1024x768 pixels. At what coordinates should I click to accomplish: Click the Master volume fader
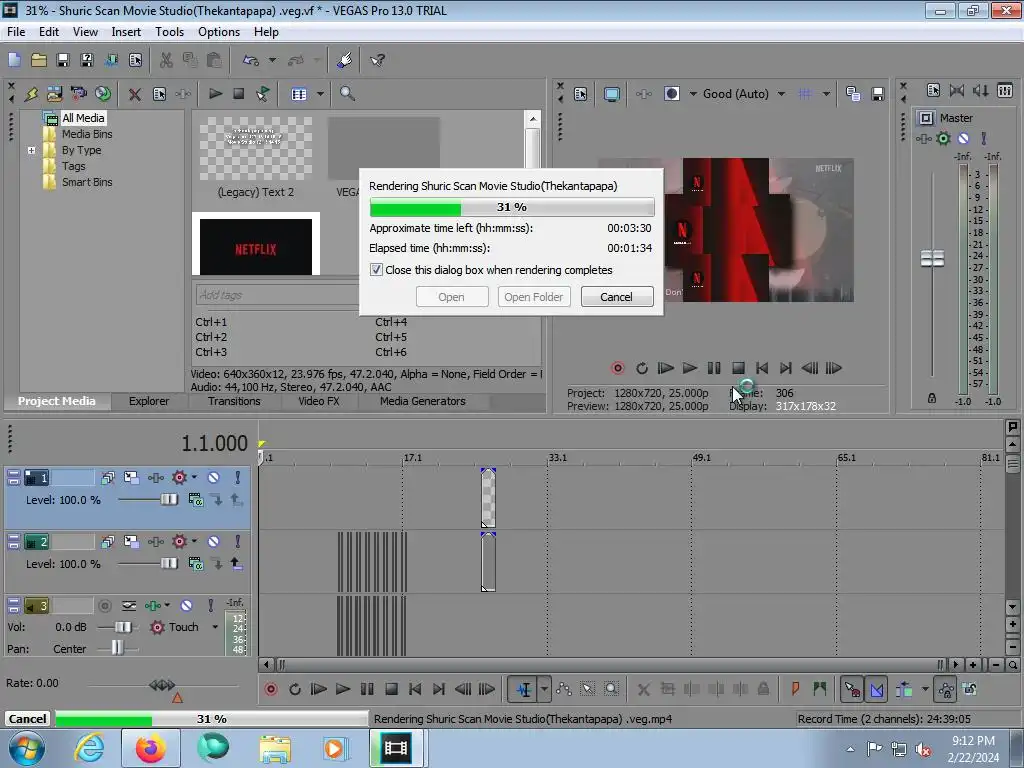pyautogui.click(x=932, y=259)
